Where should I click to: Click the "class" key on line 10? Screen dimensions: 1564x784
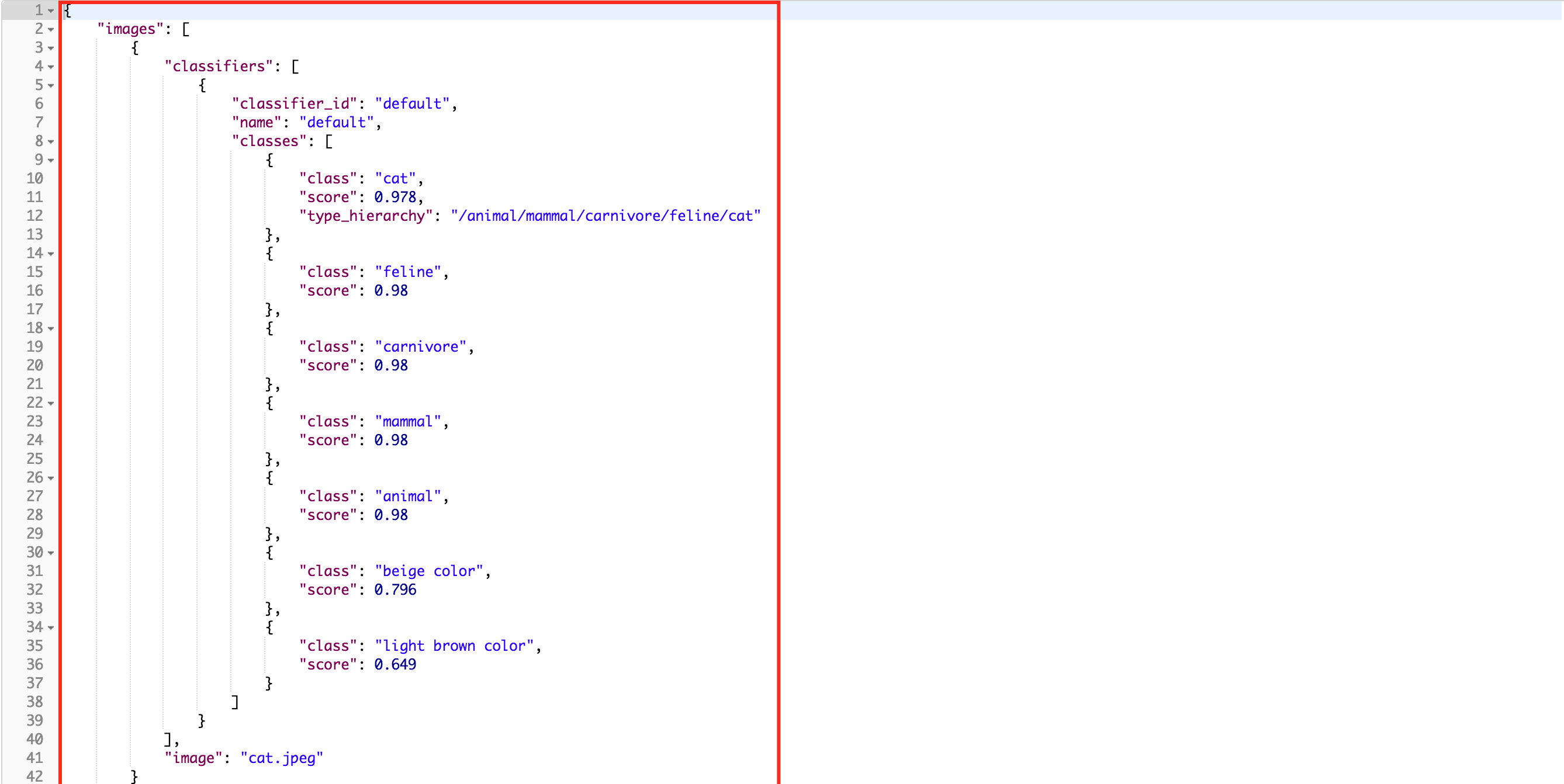coord(328,178)
